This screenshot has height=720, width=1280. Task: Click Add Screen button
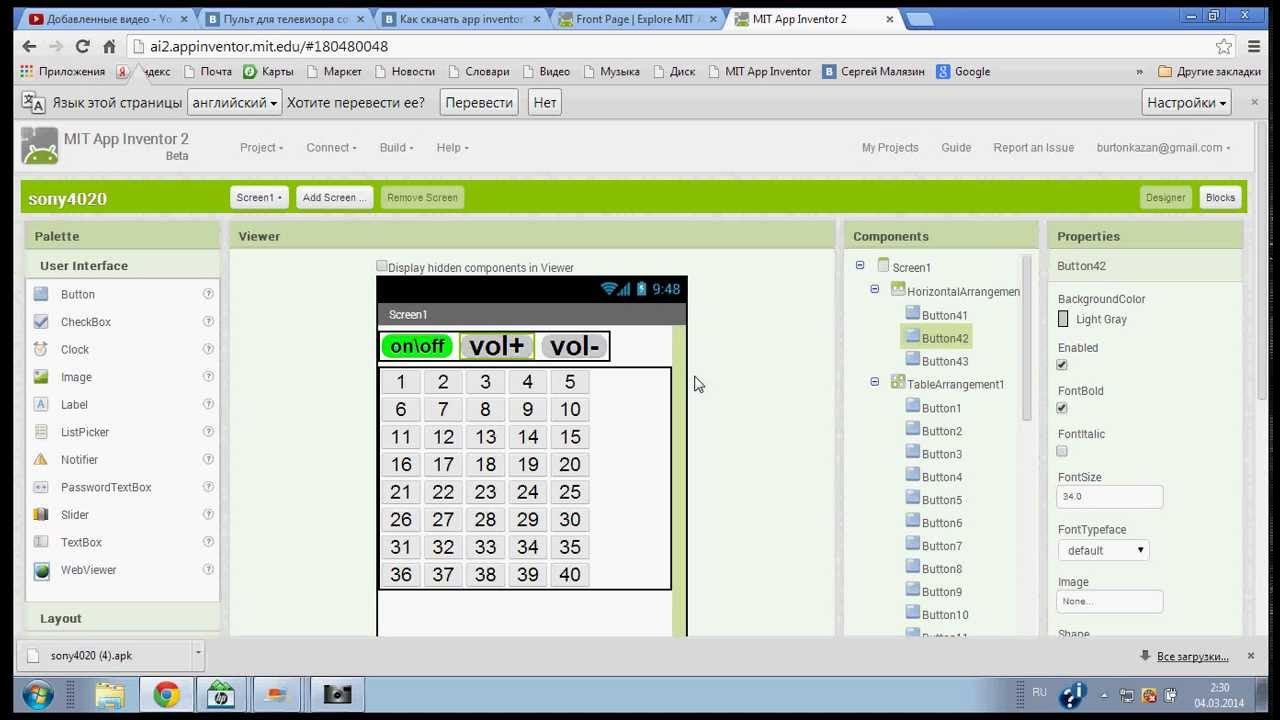point(335,197)
